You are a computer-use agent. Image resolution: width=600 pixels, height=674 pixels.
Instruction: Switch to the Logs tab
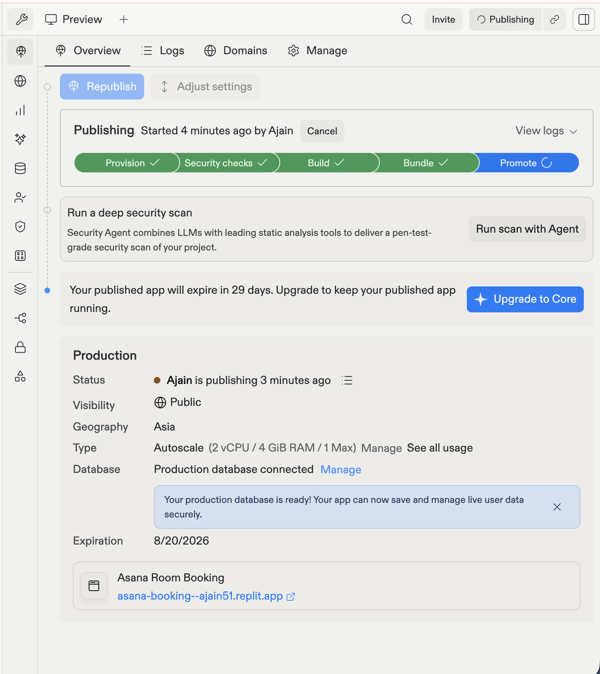[x=162, y=51]
